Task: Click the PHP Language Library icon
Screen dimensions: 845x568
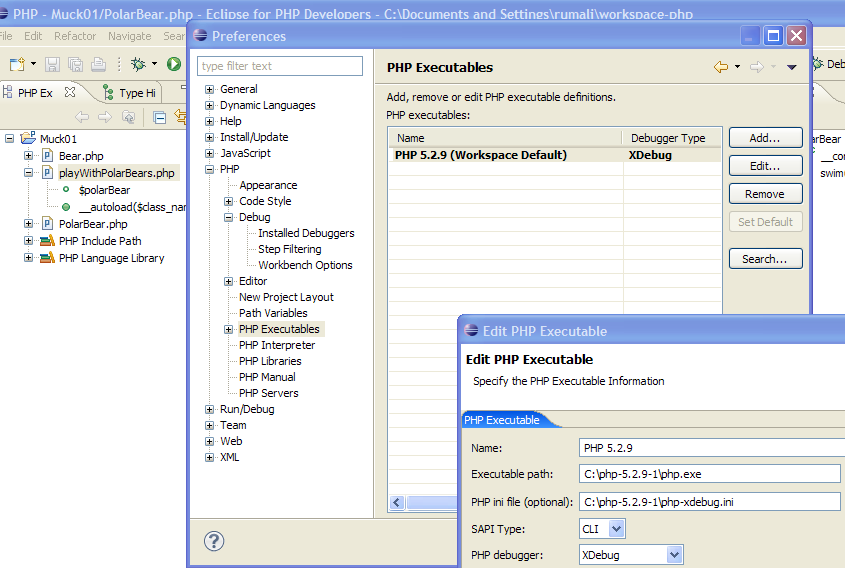Action: point(47,258)
